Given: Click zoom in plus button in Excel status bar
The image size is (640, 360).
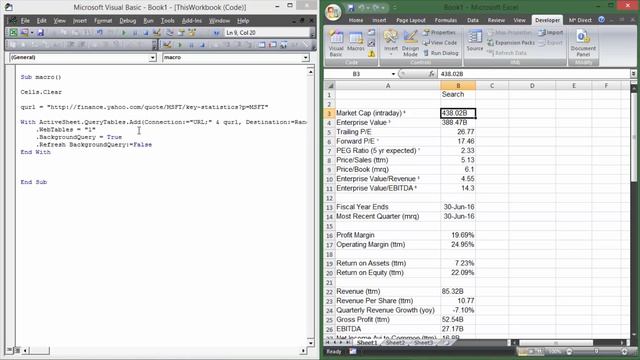Looking at the screenshot, I should click(624, 351).
